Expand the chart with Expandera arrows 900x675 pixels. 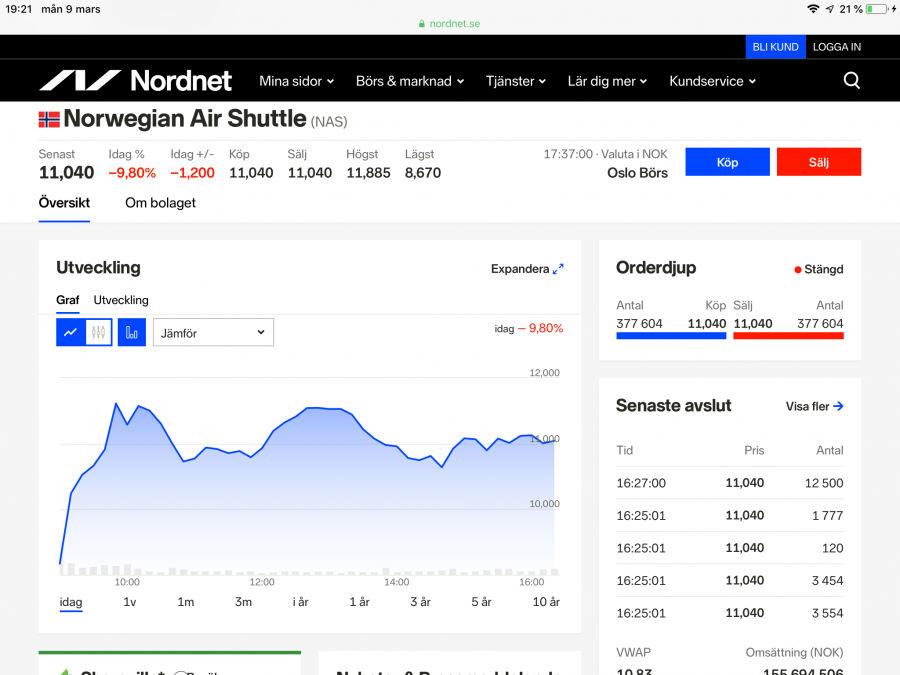click(x=558, y=269)
